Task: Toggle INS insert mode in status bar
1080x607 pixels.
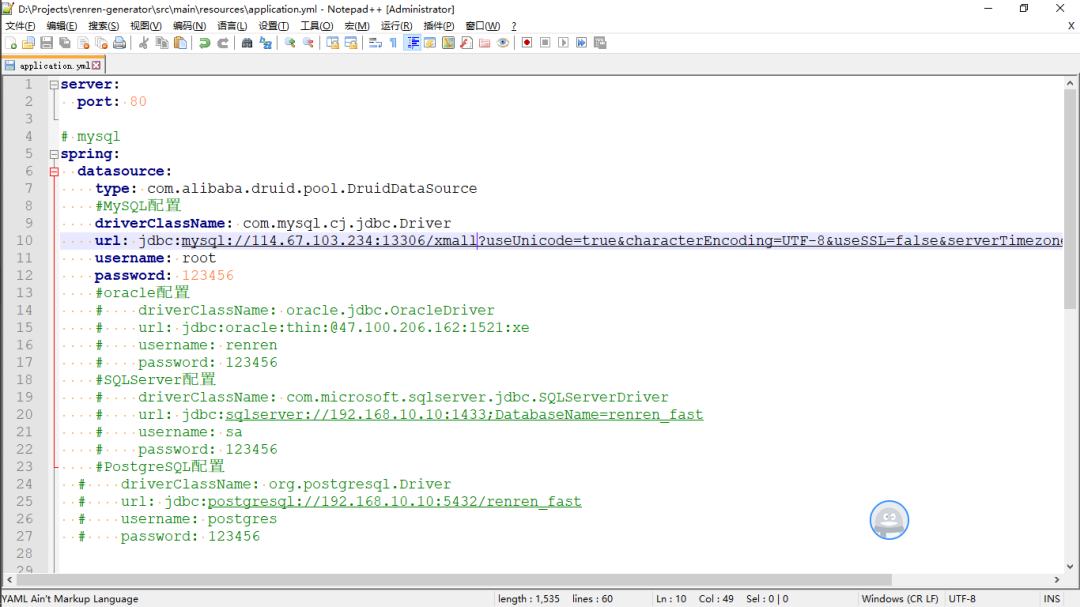Action: pos(1052,599)
